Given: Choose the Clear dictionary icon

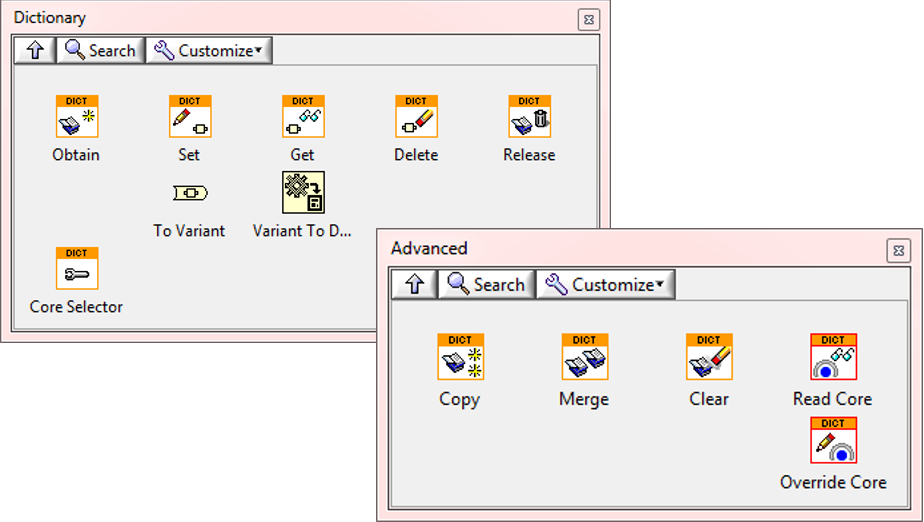Looking at the screenshot, I should tap(709, 357).
